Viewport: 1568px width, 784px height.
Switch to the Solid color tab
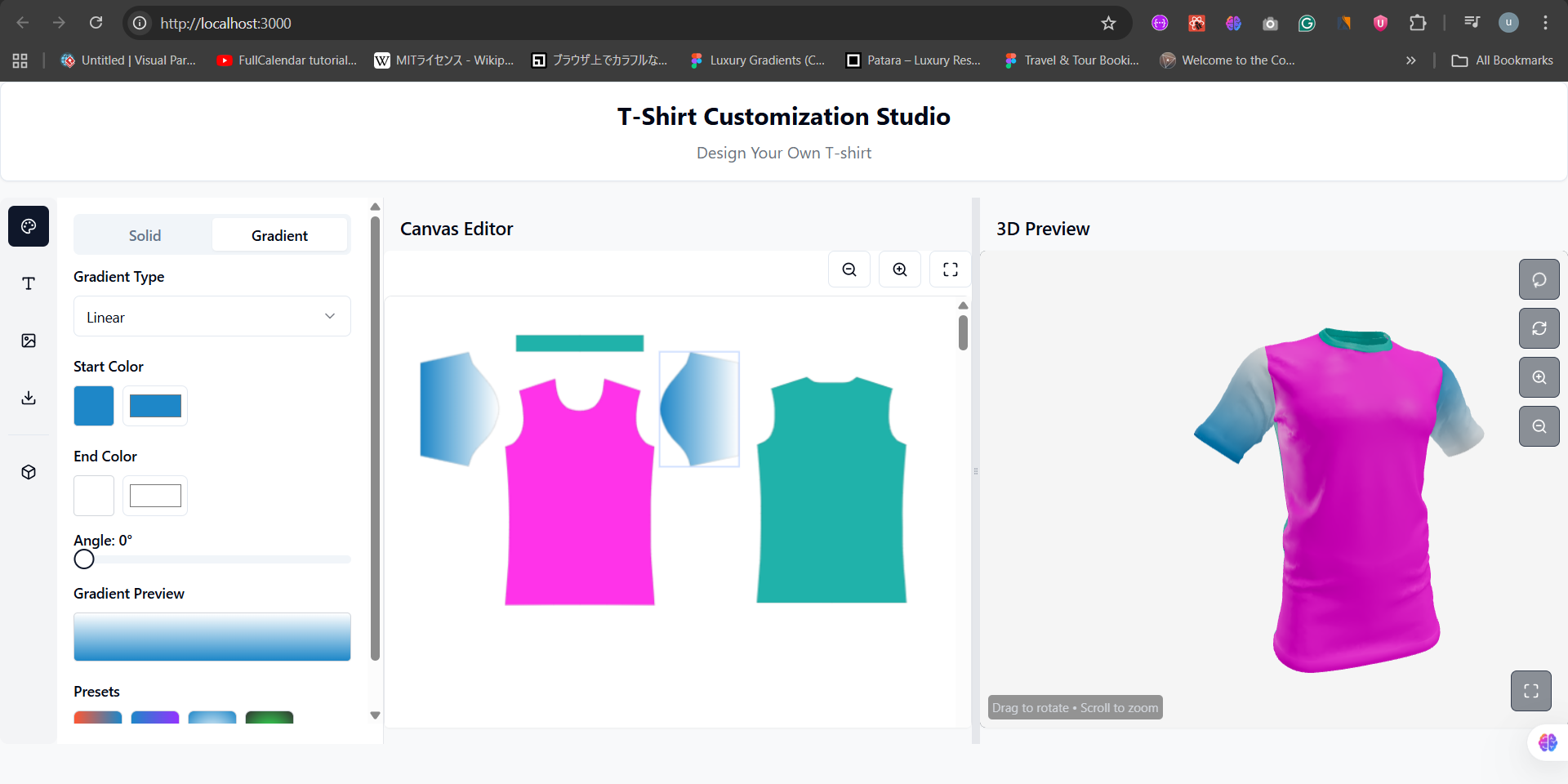tap(145, 235)
